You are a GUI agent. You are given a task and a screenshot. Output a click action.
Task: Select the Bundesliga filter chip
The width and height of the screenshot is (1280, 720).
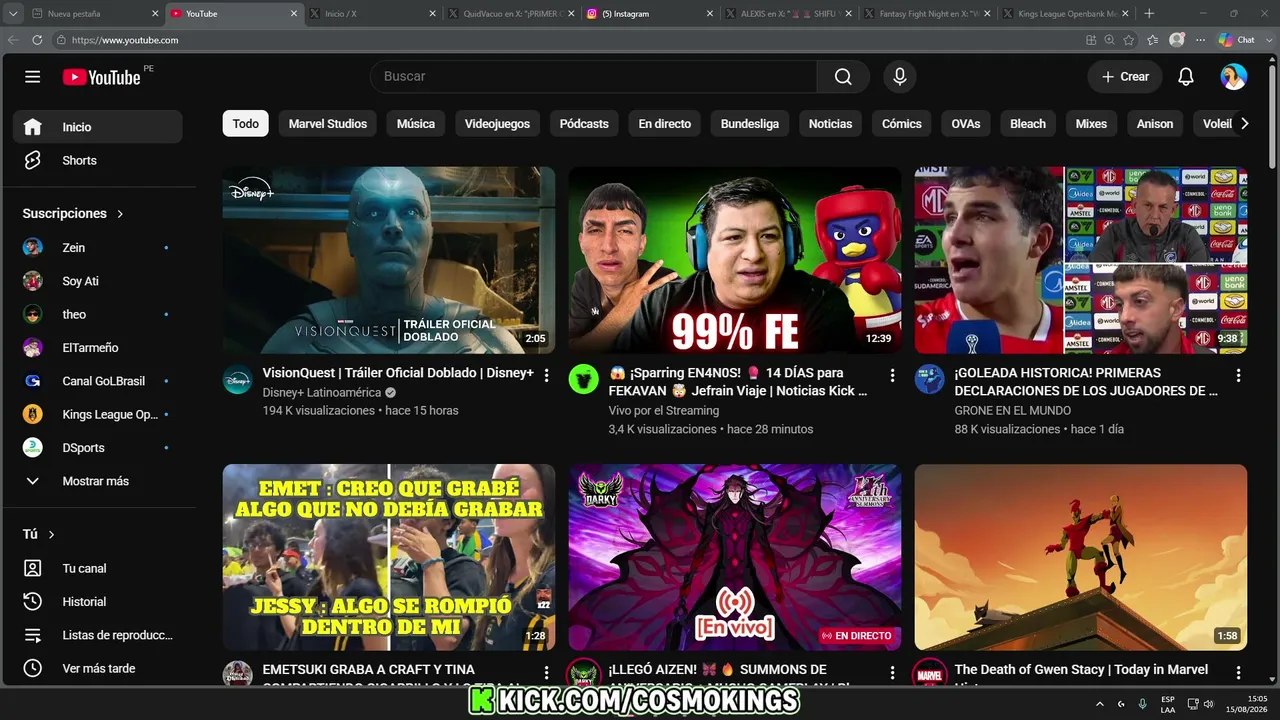tap(750, 124)
